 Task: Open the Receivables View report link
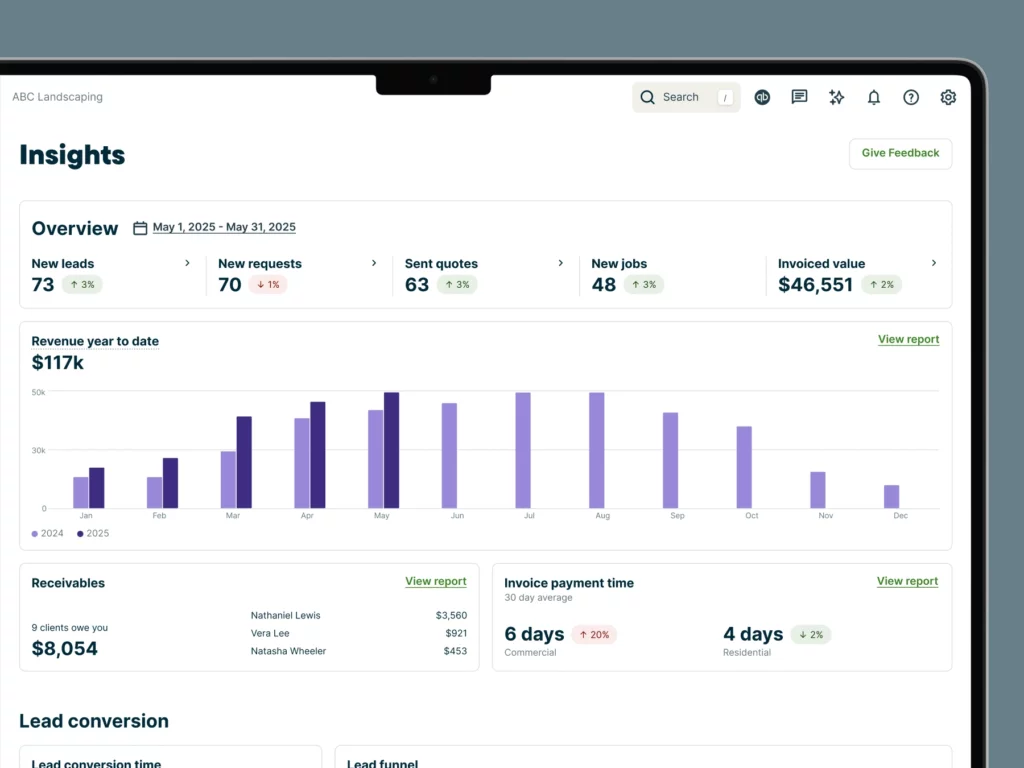pos(436,581)
